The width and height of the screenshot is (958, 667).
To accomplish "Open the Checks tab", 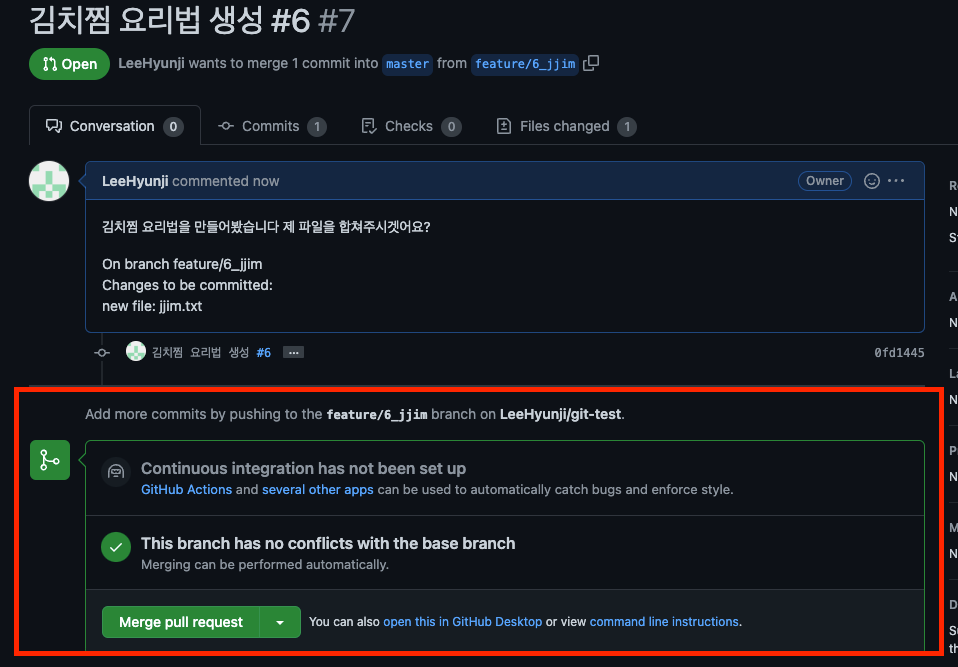I will pos(411,126).
